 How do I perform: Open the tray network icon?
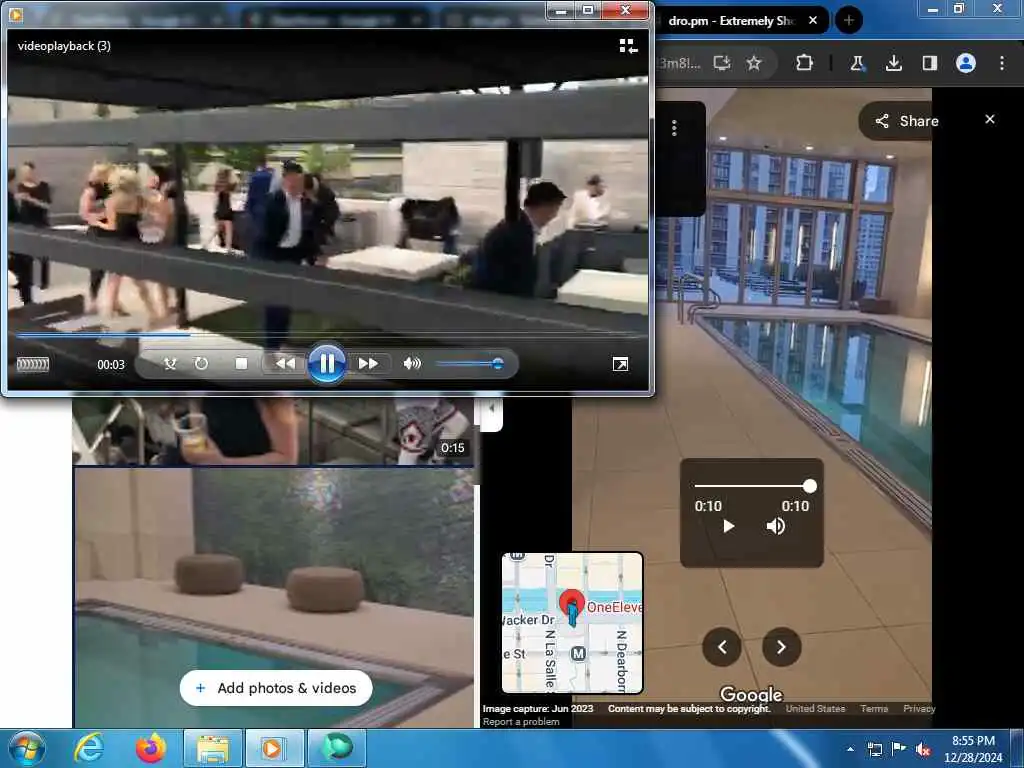click(x=874, y=749)
